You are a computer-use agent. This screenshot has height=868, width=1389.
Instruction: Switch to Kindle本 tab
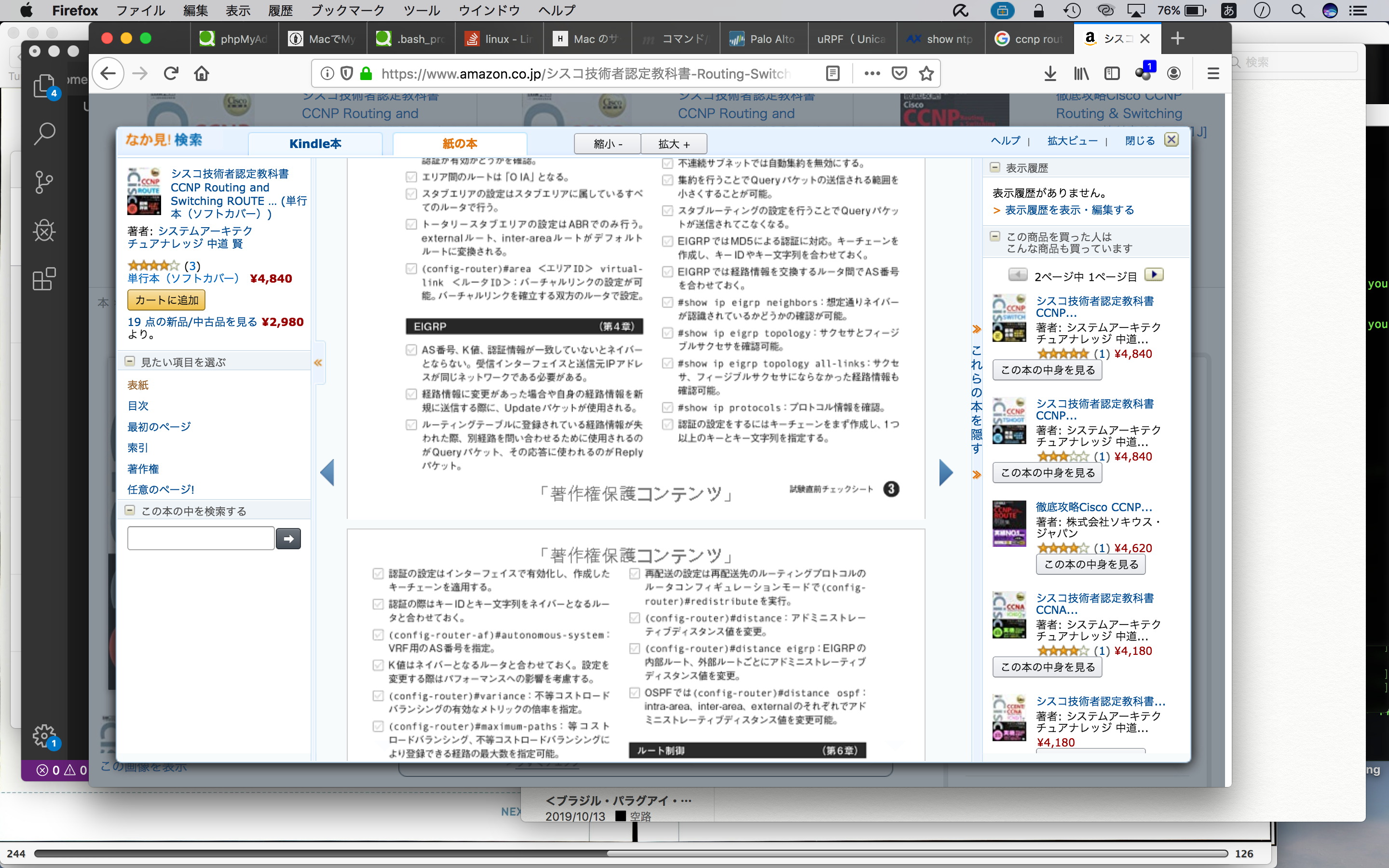click(315, 144)
